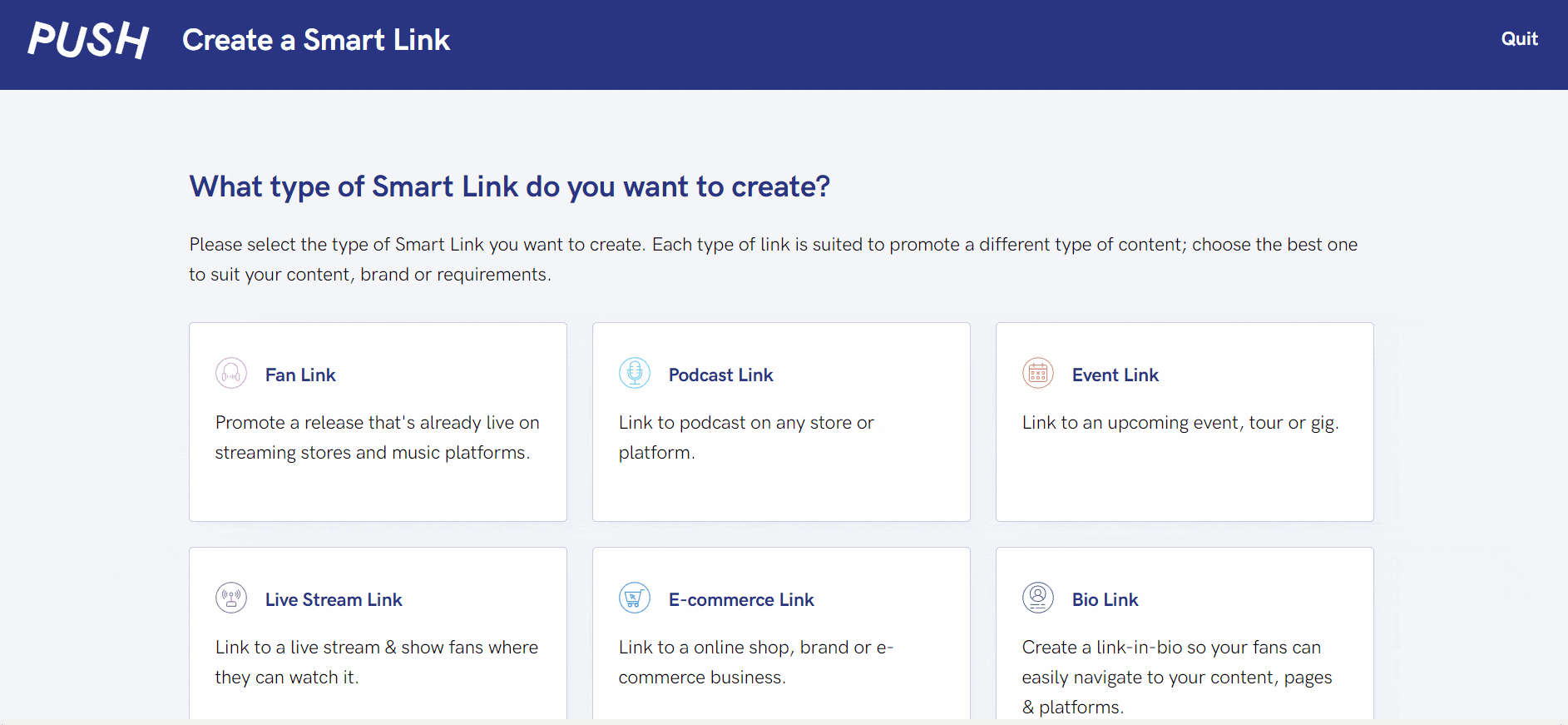Click the 'What type of Smart Link' heading

(x=510, y=186)
